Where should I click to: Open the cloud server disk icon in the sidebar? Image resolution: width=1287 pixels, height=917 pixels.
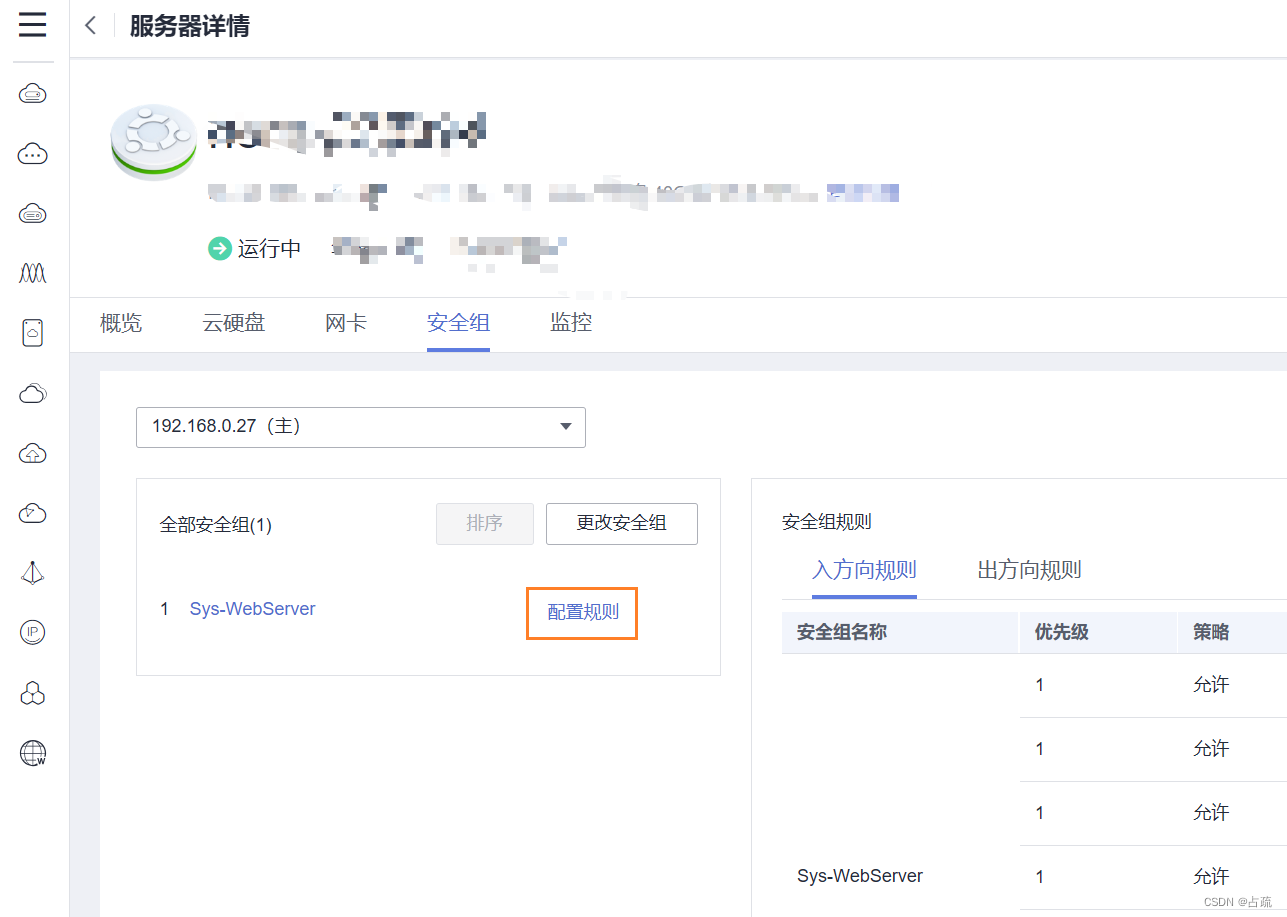[33, 94]
